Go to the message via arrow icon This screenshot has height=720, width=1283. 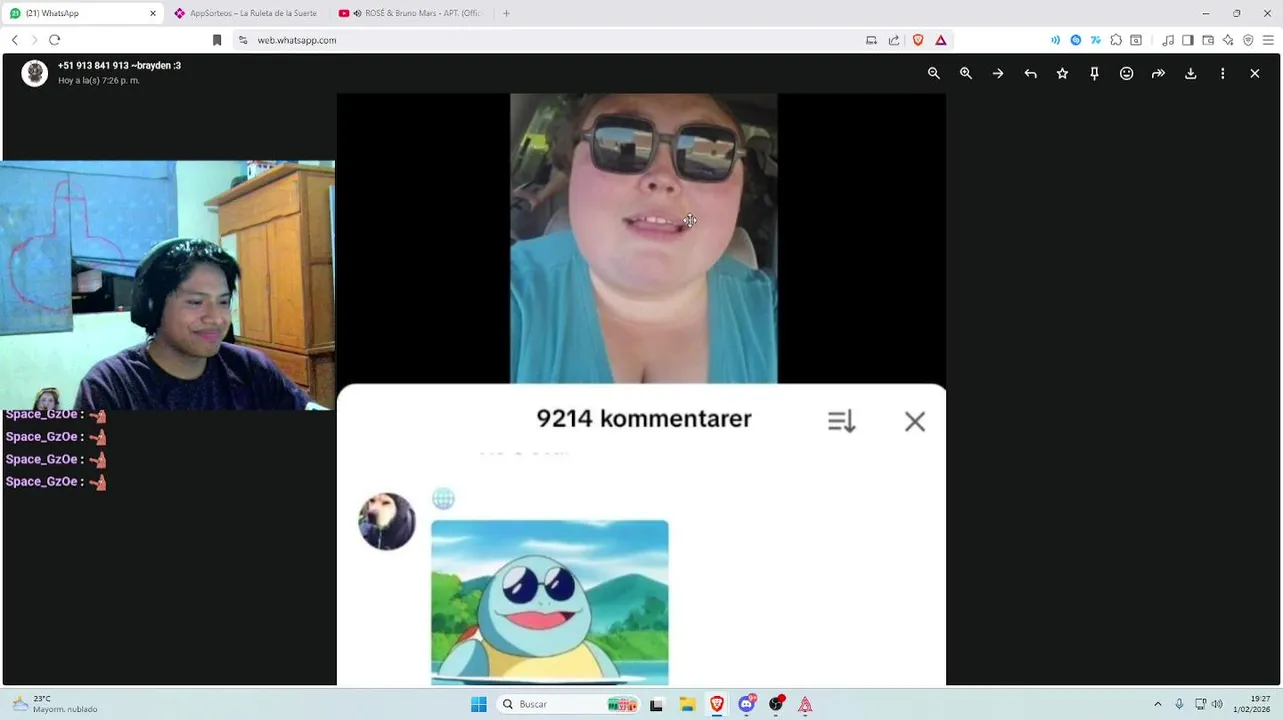coord(998,73)
